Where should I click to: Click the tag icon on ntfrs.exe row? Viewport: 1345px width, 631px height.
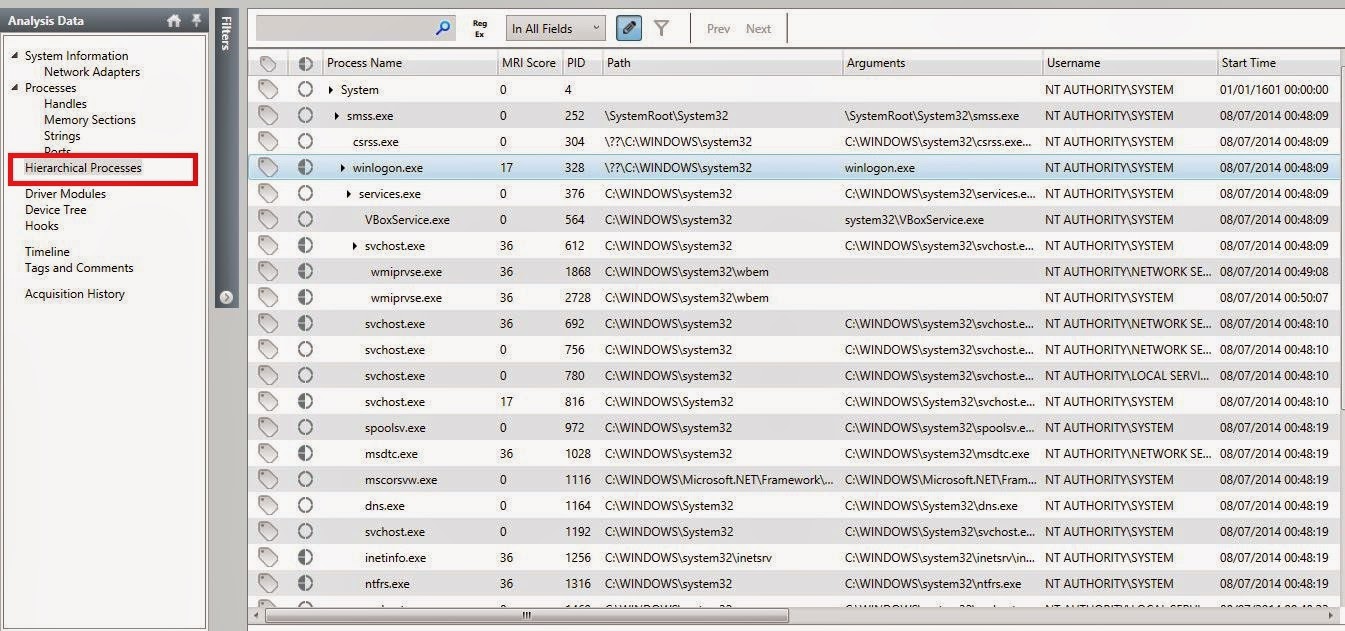tap(267, 584)
